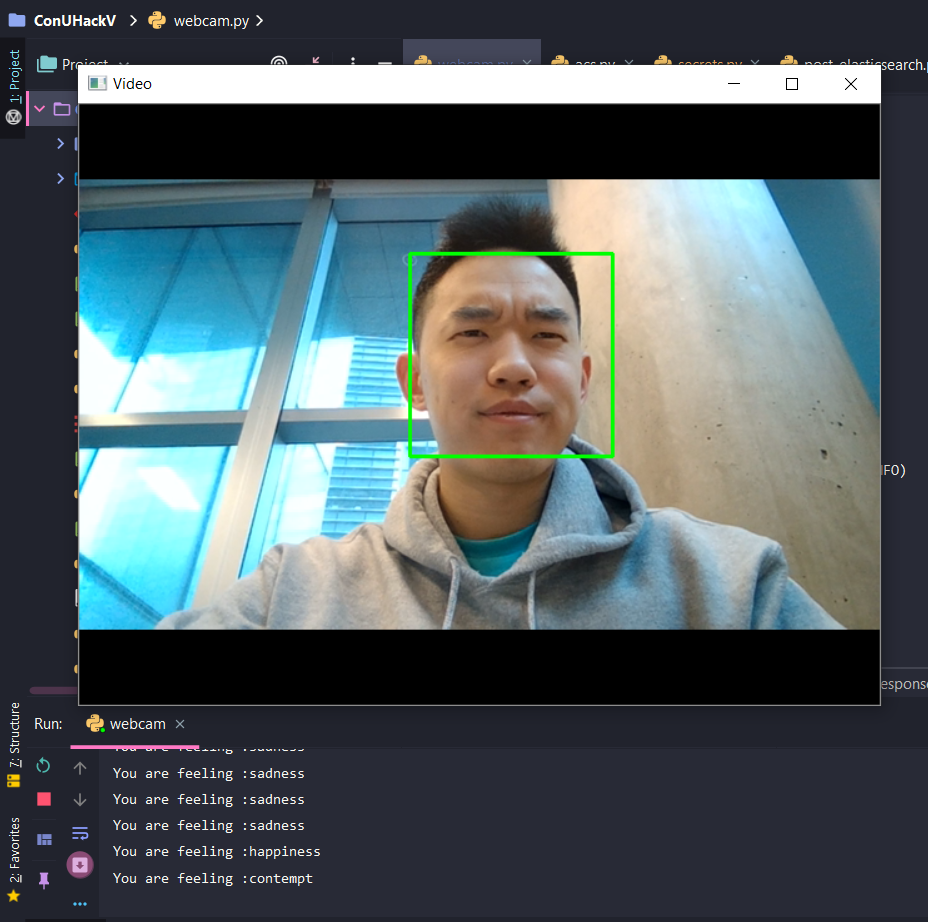Close the acs.py editor tab
The width and height of the screenshot is (928, 922).
coord(629,62)
